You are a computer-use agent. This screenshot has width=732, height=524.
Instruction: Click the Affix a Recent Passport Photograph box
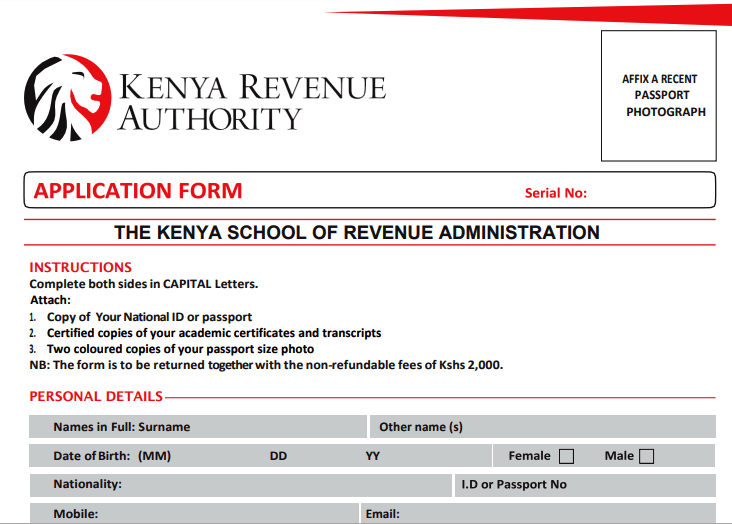click(659, 96)
